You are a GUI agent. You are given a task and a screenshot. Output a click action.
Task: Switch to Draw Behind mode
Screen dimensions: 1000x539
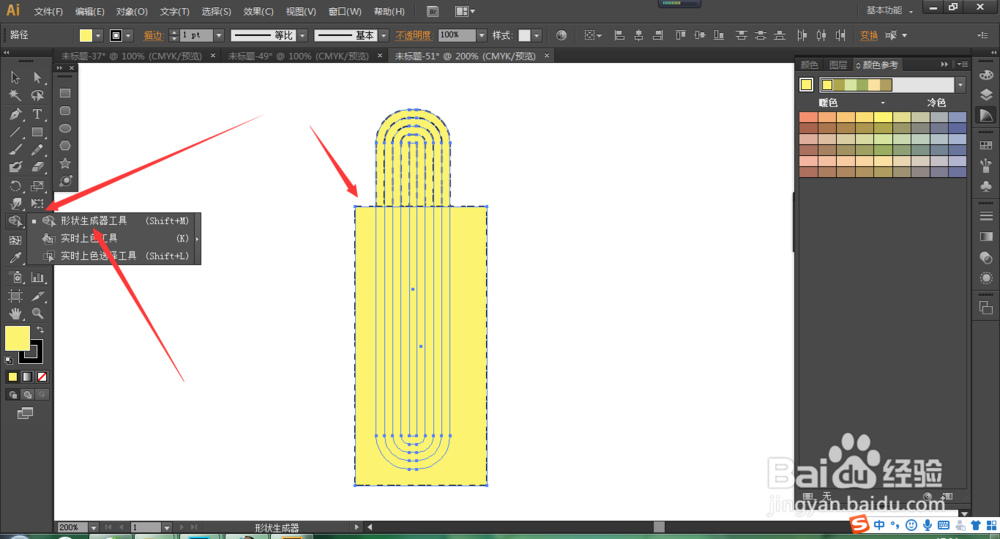[27, 395]
